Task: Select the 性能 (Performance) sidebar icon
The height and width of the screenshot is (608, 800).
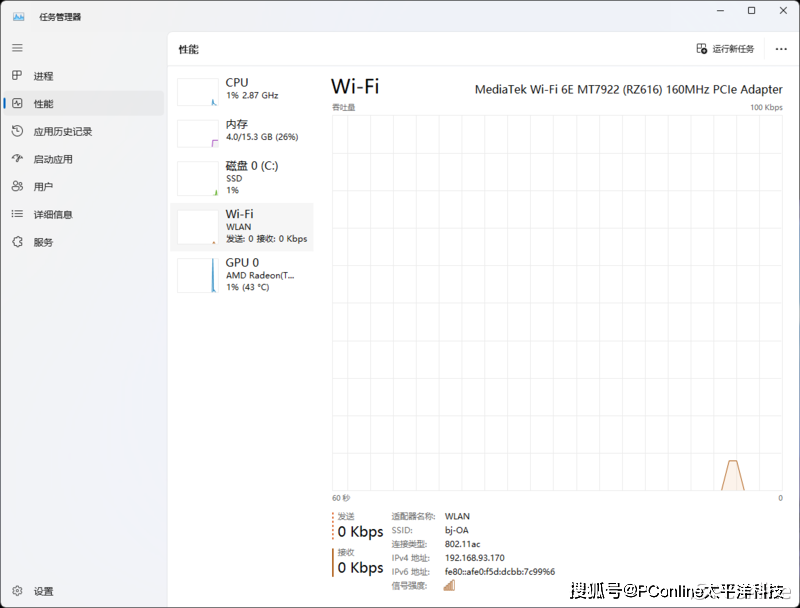Action: 17,104
